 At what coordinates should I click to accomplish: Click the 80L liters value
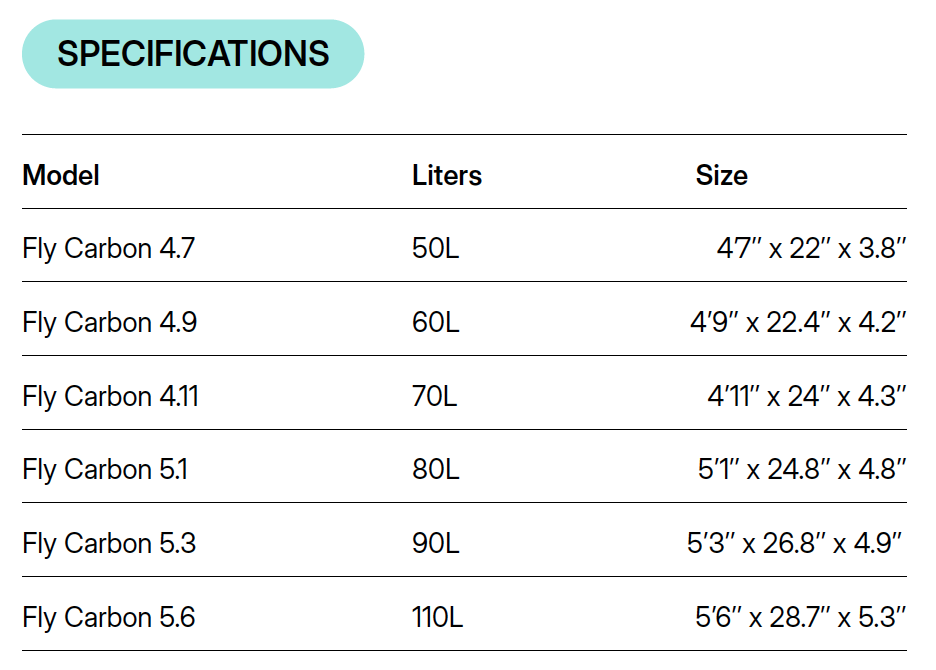(x=435, y=469)
